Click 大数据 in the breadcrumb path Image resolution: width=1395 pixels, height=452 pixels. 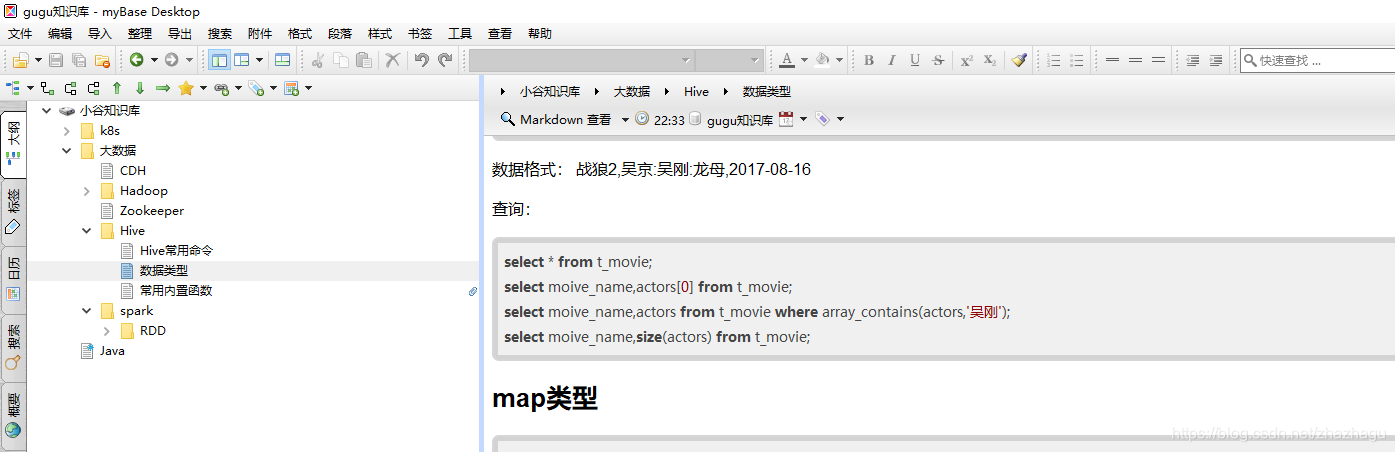[633, 91]
